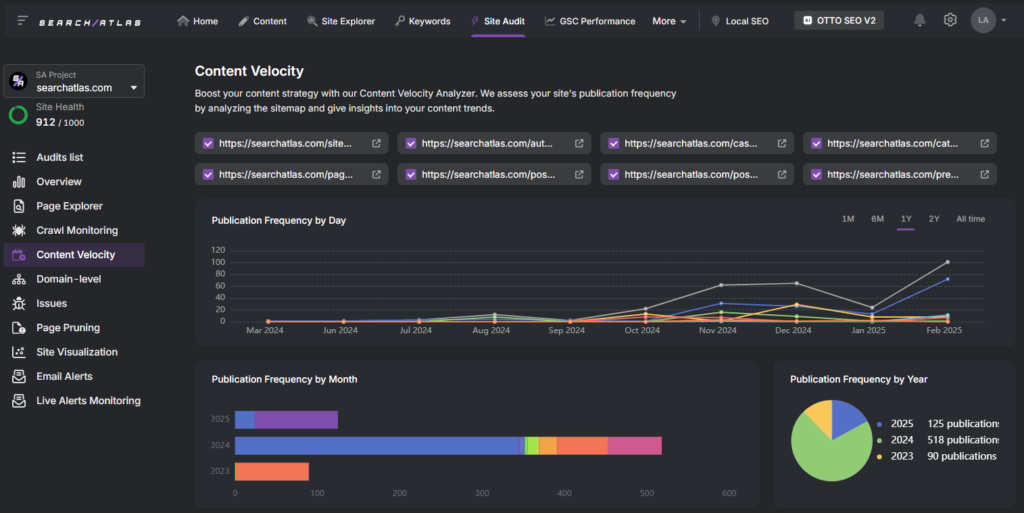Screen dimensions: 1024x513
Task: Click the Overview bar-chart icon
Action: coord(19,181)
